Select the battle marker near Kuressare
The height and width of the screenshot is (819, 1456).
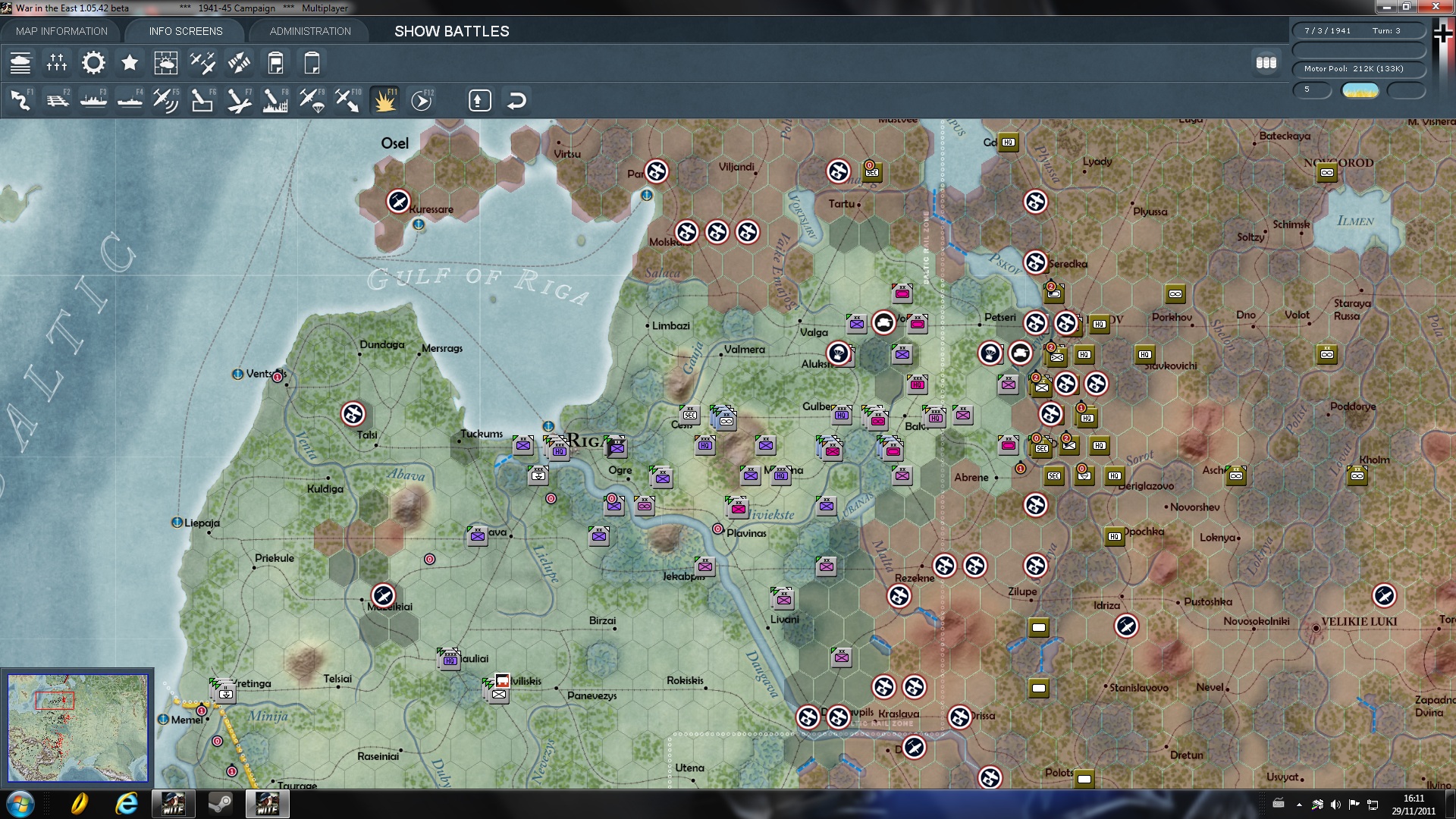point(398,202)
